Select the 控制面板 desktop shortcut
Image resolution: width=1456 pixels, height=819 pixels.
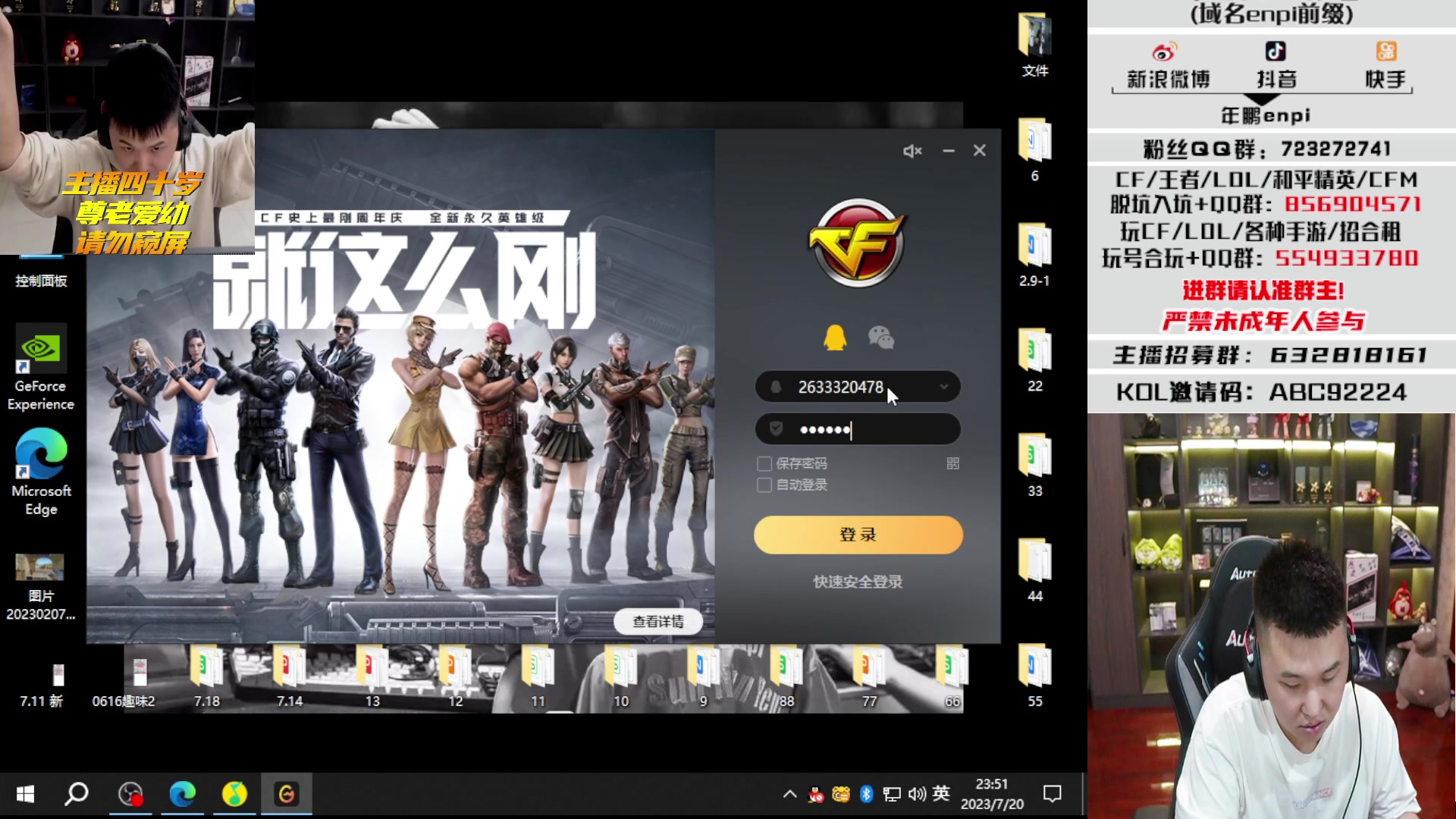click(41, 271)
